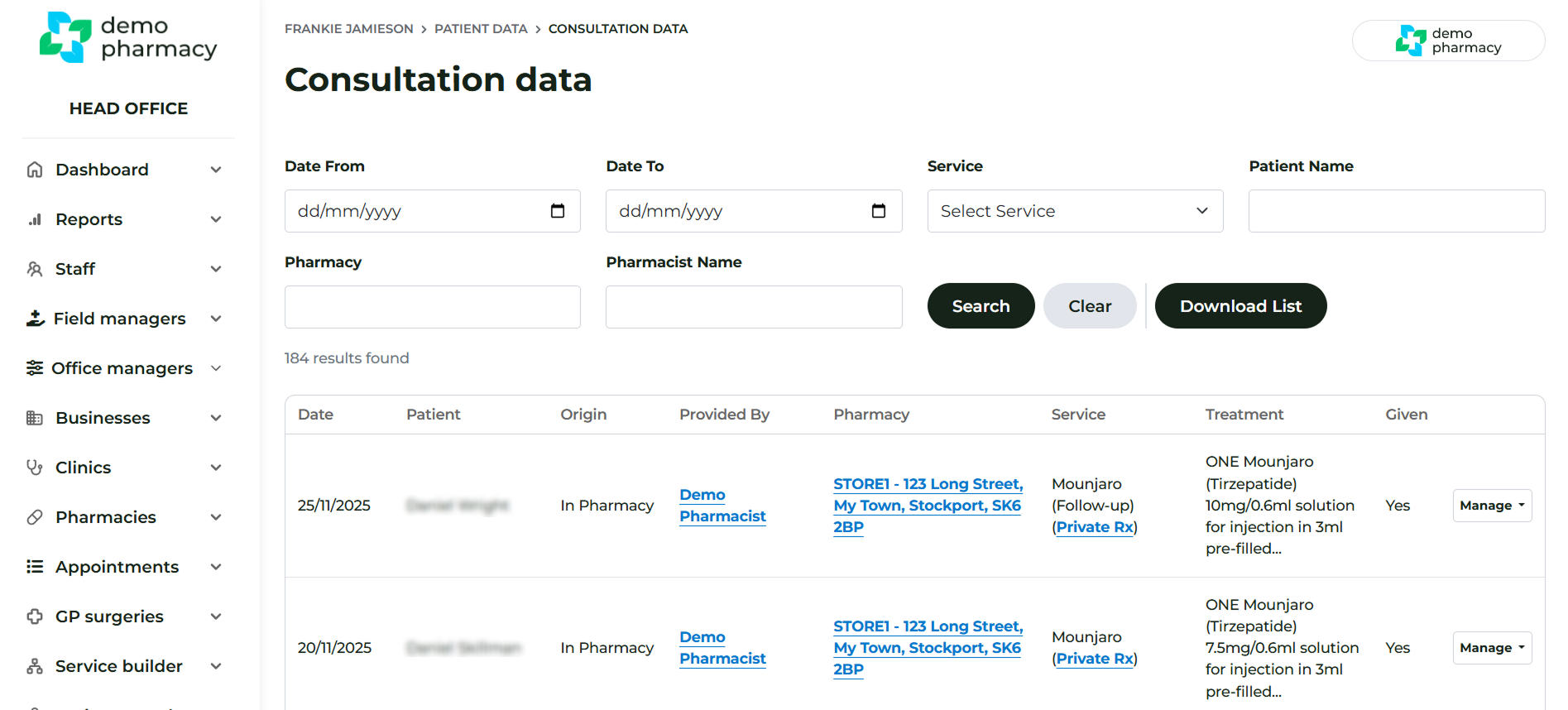Click the Reports bar chart icon
Image resolution: width=1568 pixels, height=710 pixels.
click(35, 219)
